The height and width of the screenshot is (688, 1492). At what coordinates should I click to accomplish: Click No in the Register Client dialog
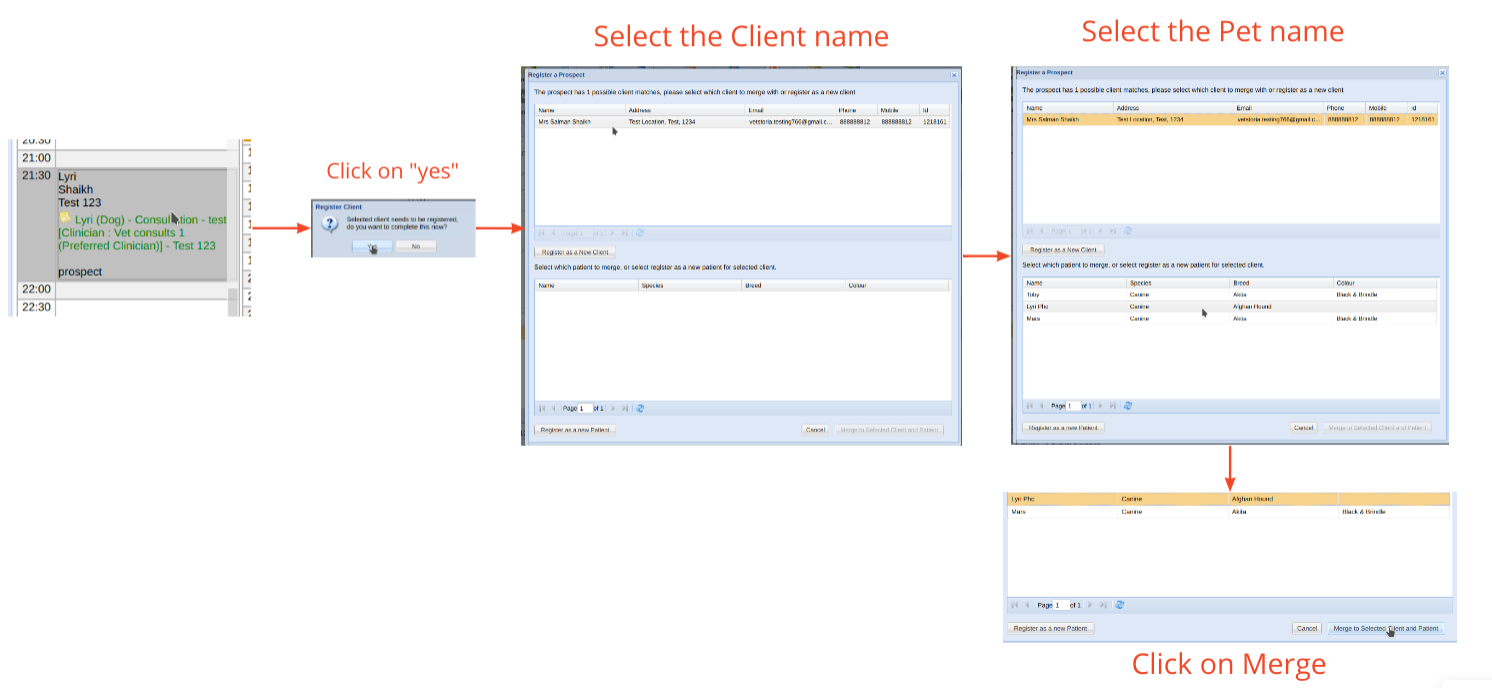pyautogui.click(x=415, y=245)
